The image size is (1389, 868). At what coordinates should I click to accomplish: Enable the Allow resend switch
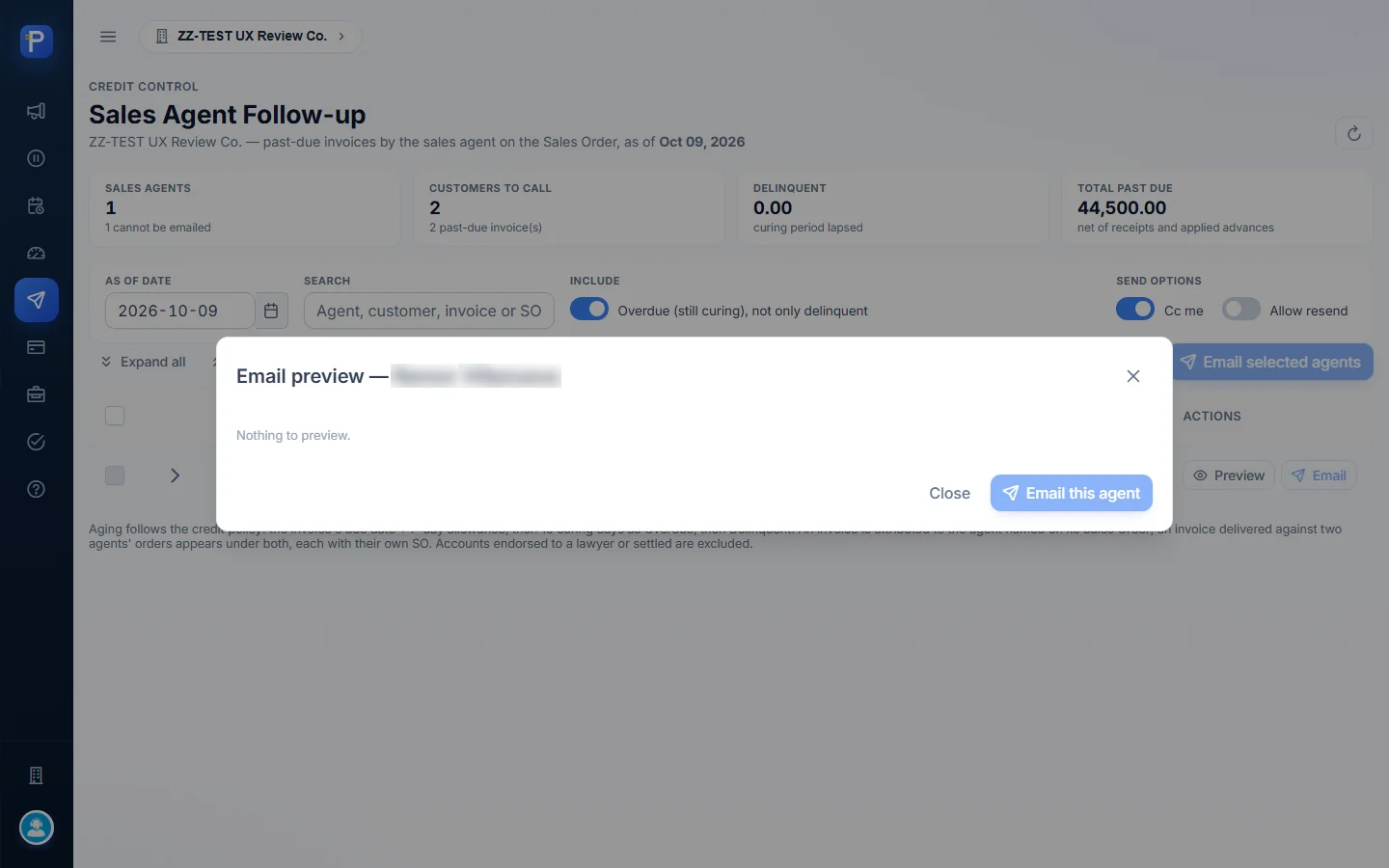tap(1241, 309)
